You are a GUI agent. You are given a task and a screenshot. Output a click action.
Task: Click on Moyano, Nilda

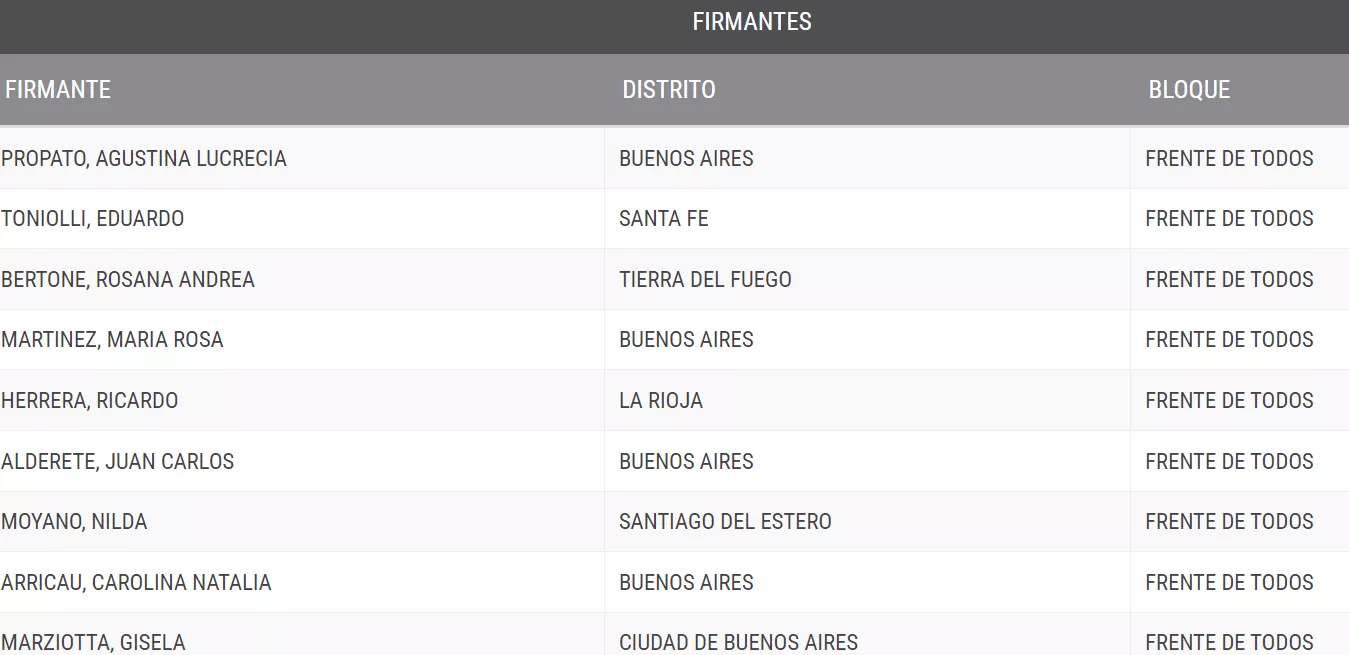74,521
